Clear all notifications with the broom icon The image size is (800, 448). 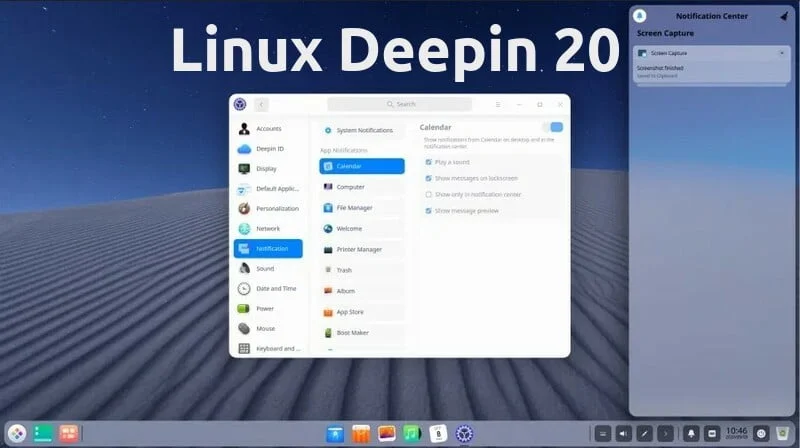pos(784,16)
